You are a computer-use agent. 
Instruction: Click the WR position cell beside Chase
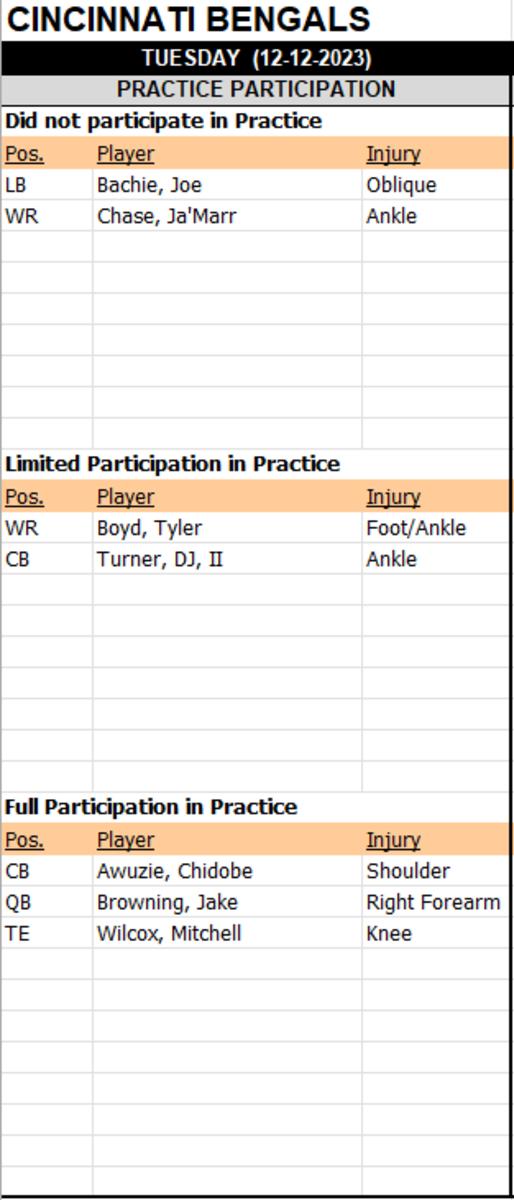[x=47, y=216]
